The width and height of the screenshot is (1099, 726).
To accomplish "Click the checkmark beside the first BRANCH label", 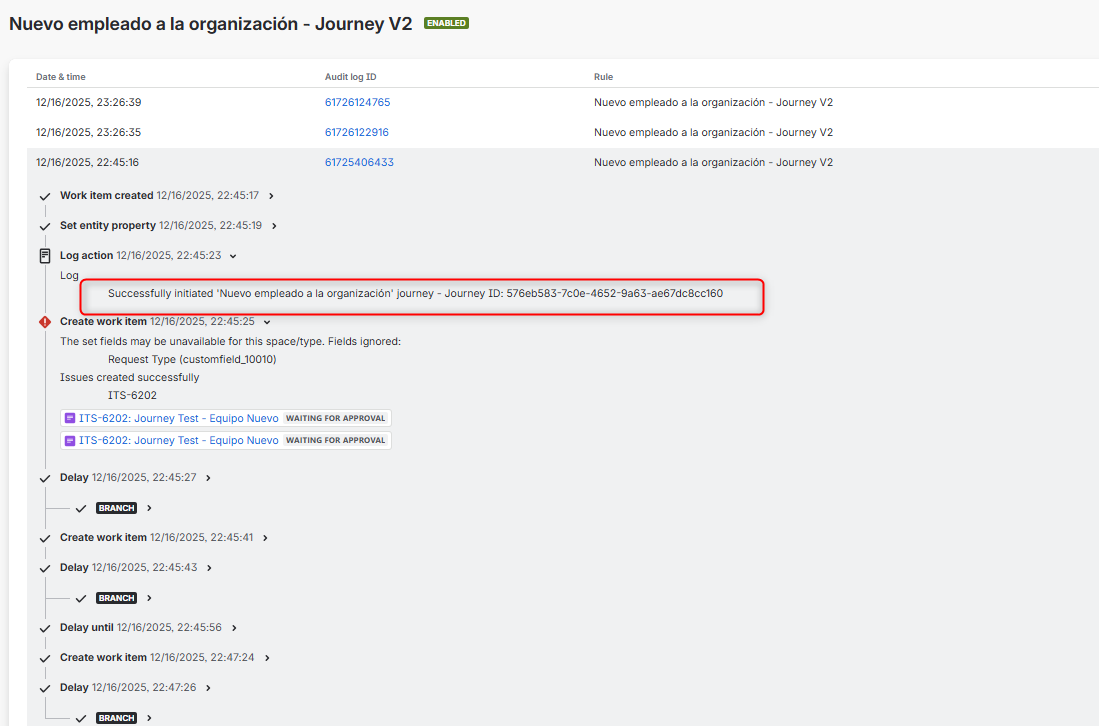I will pos(81,508).
